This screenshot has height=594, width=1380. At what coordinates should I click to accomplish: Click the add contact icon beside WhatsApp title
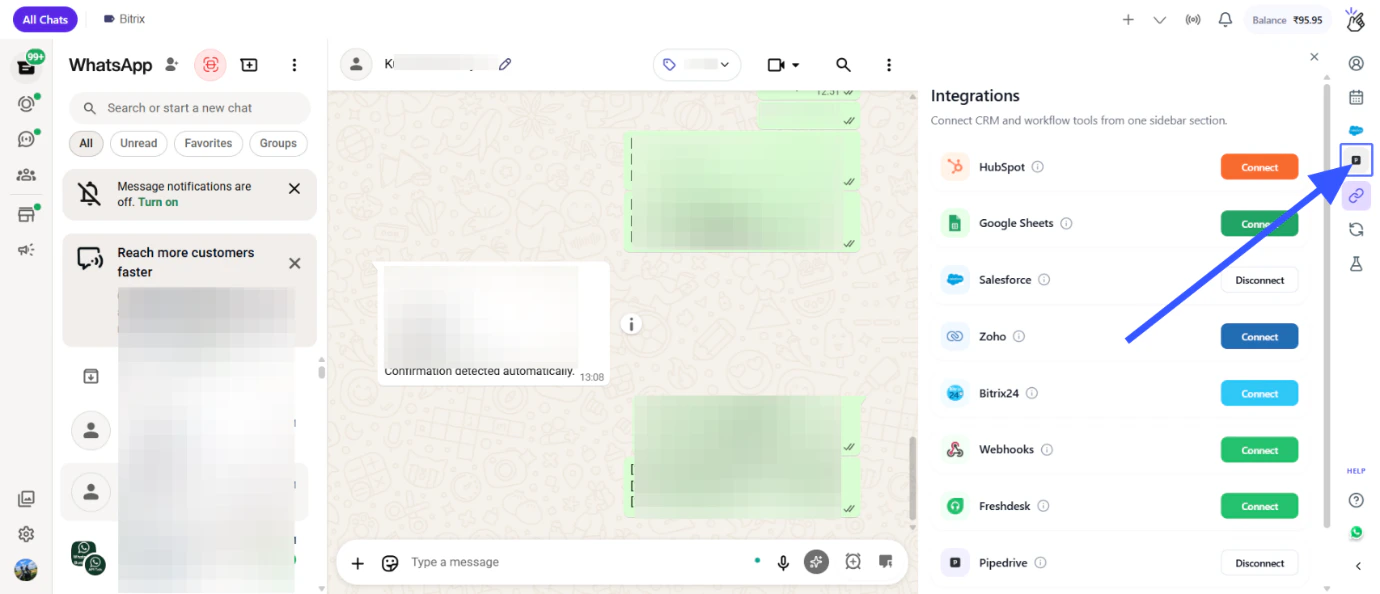(172, 65)
